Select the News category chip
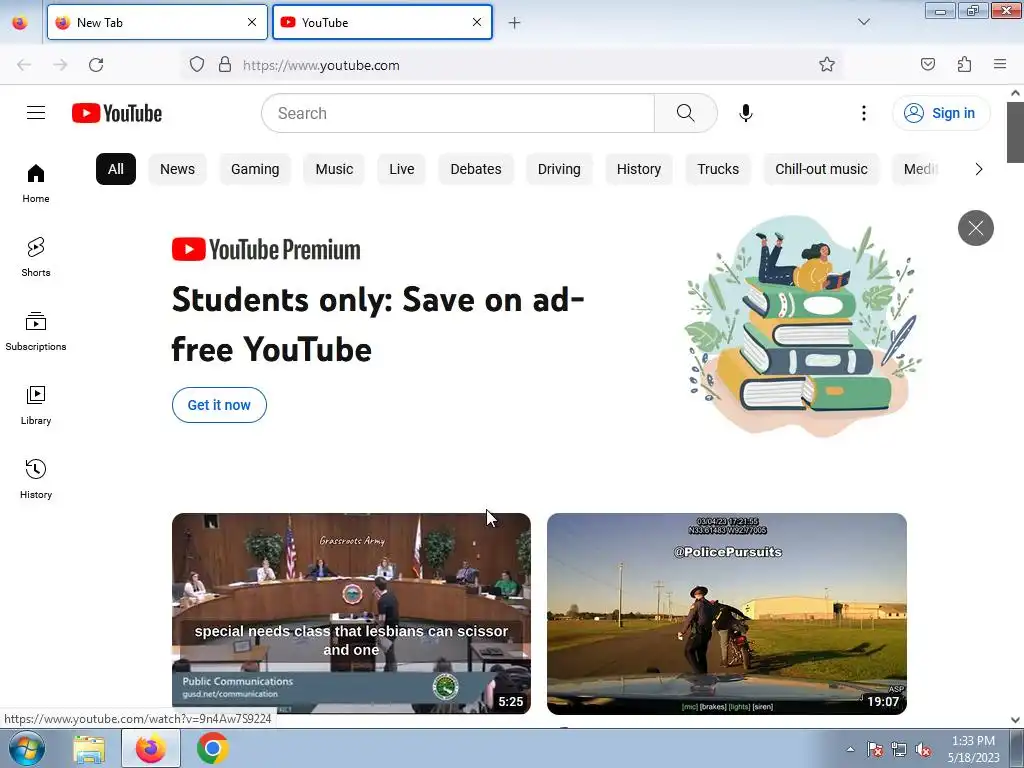 [177, 169]
